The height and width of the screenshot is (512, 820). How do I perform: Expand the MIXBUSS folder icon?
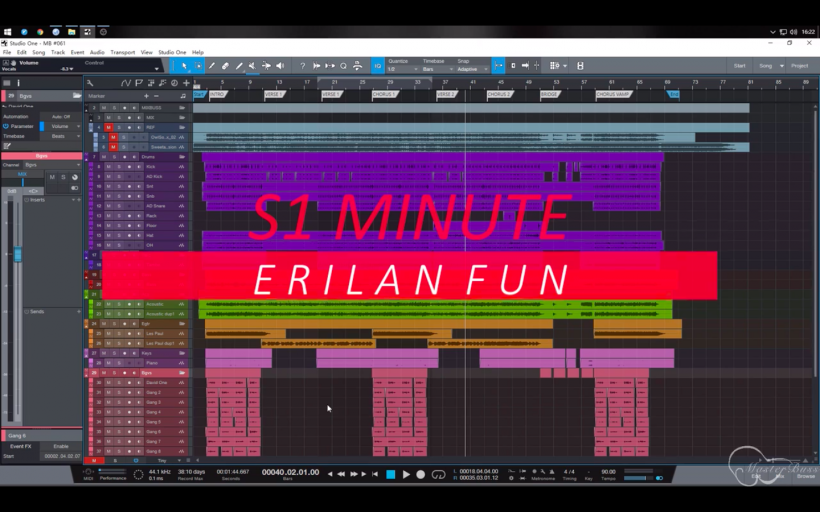pos(182,108)
